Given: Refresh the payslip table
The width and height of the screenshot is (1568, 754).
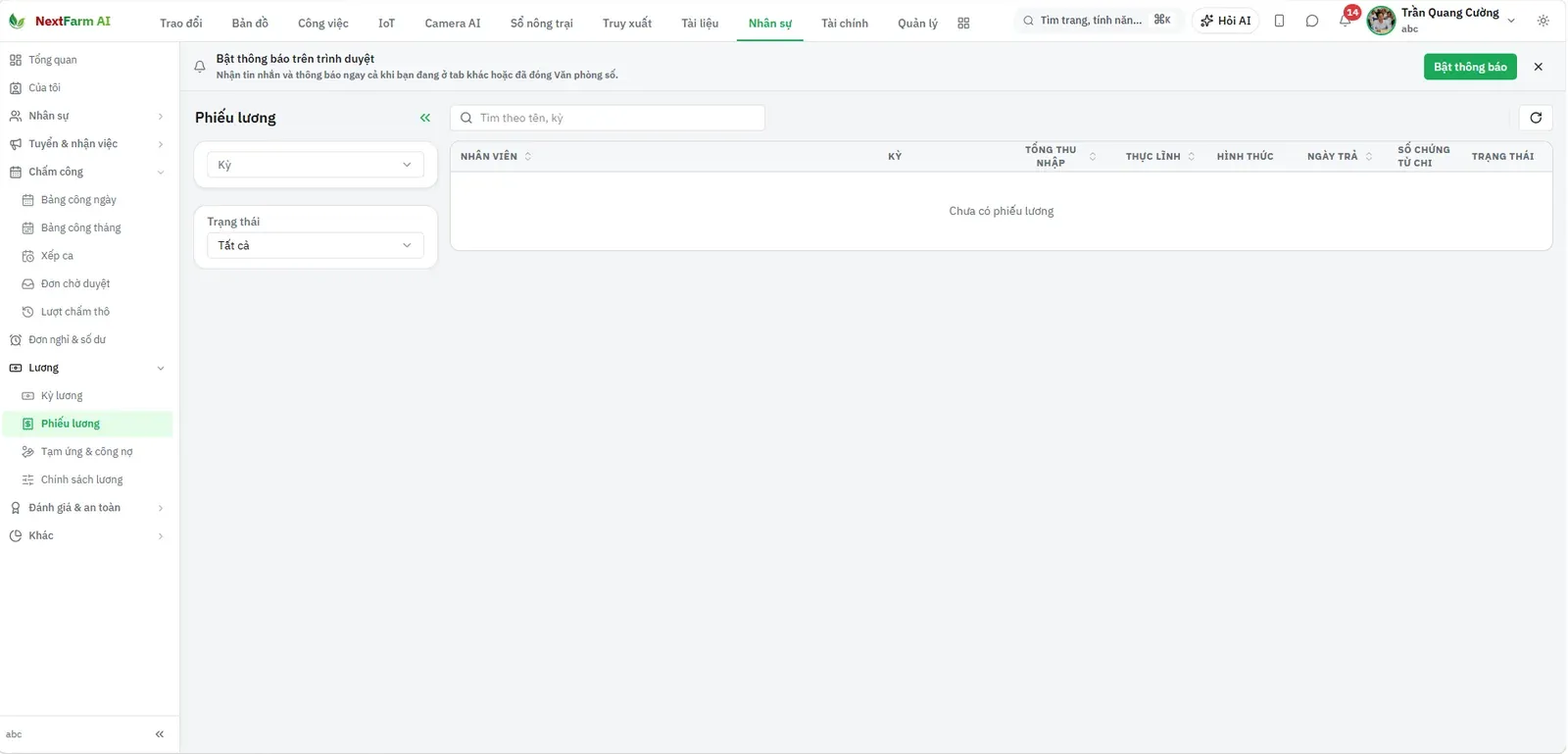Looking at the screenshot, I should [1536, 118].
